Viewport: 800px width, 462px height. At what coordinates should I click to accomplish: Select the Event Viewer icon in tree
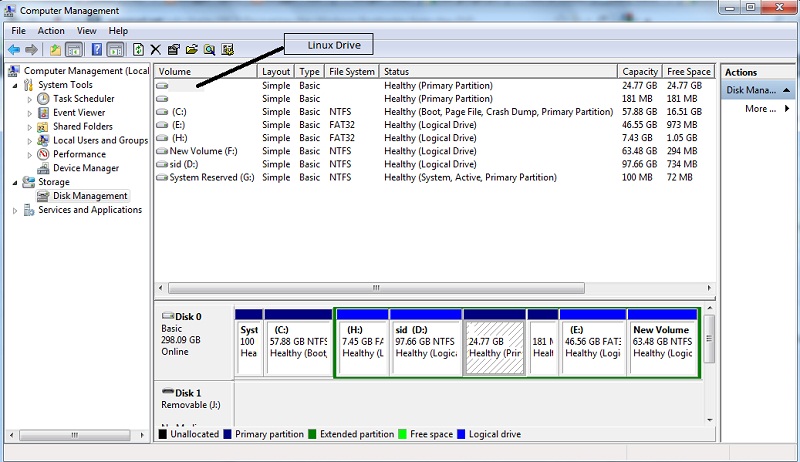click(x=43, y=112)
